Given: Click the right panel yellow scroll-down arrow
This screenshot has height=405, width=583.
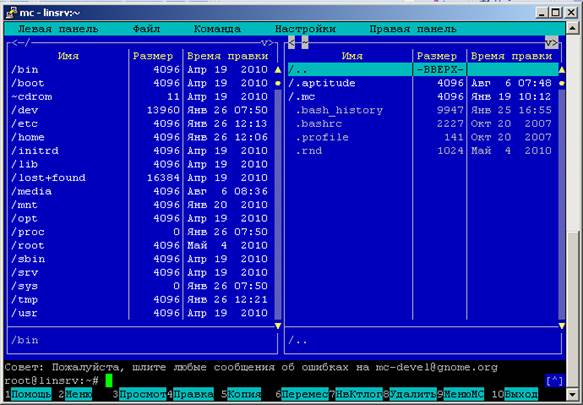Looking at the screenshot, I should coord(562,326).
